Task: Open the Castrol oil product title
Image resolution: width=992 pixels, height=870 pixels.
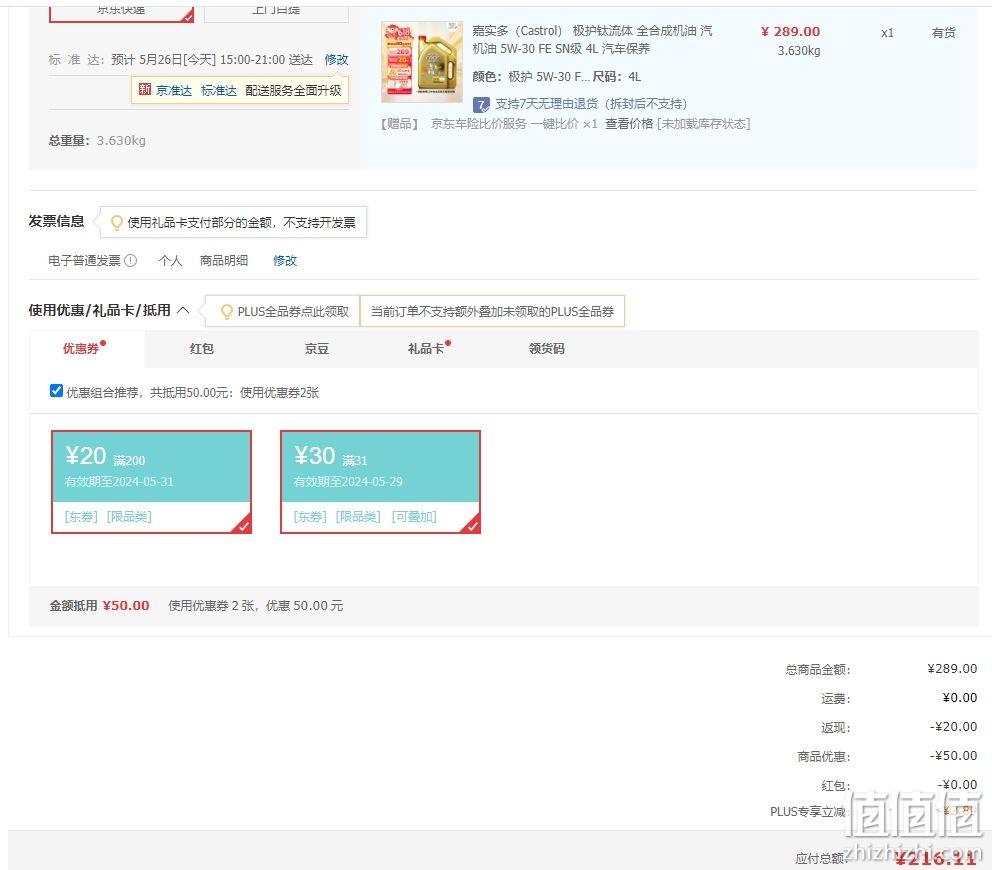Action: (592, 39)
